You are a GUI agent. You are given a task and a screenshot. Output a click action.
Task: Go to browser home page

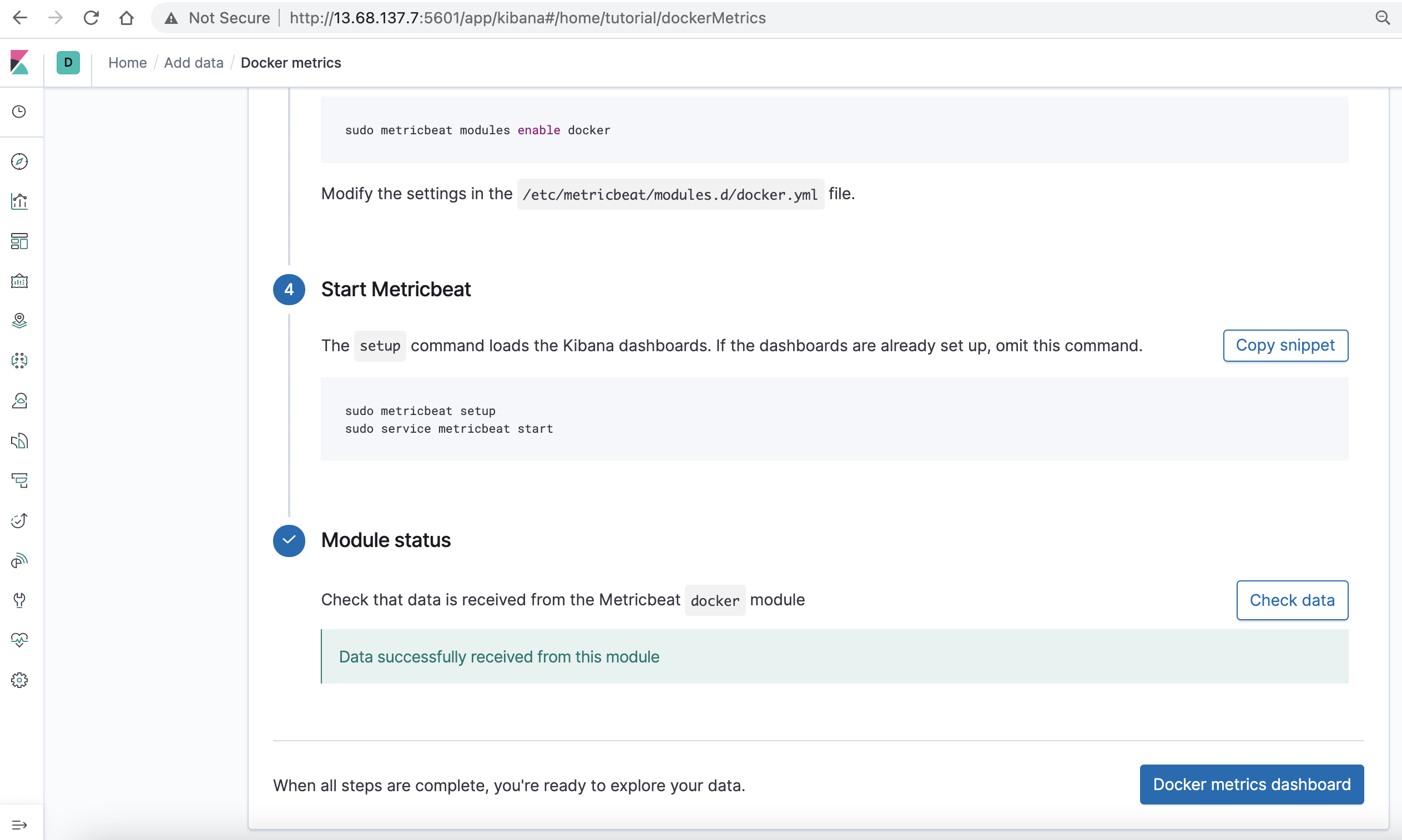(127, 18)
